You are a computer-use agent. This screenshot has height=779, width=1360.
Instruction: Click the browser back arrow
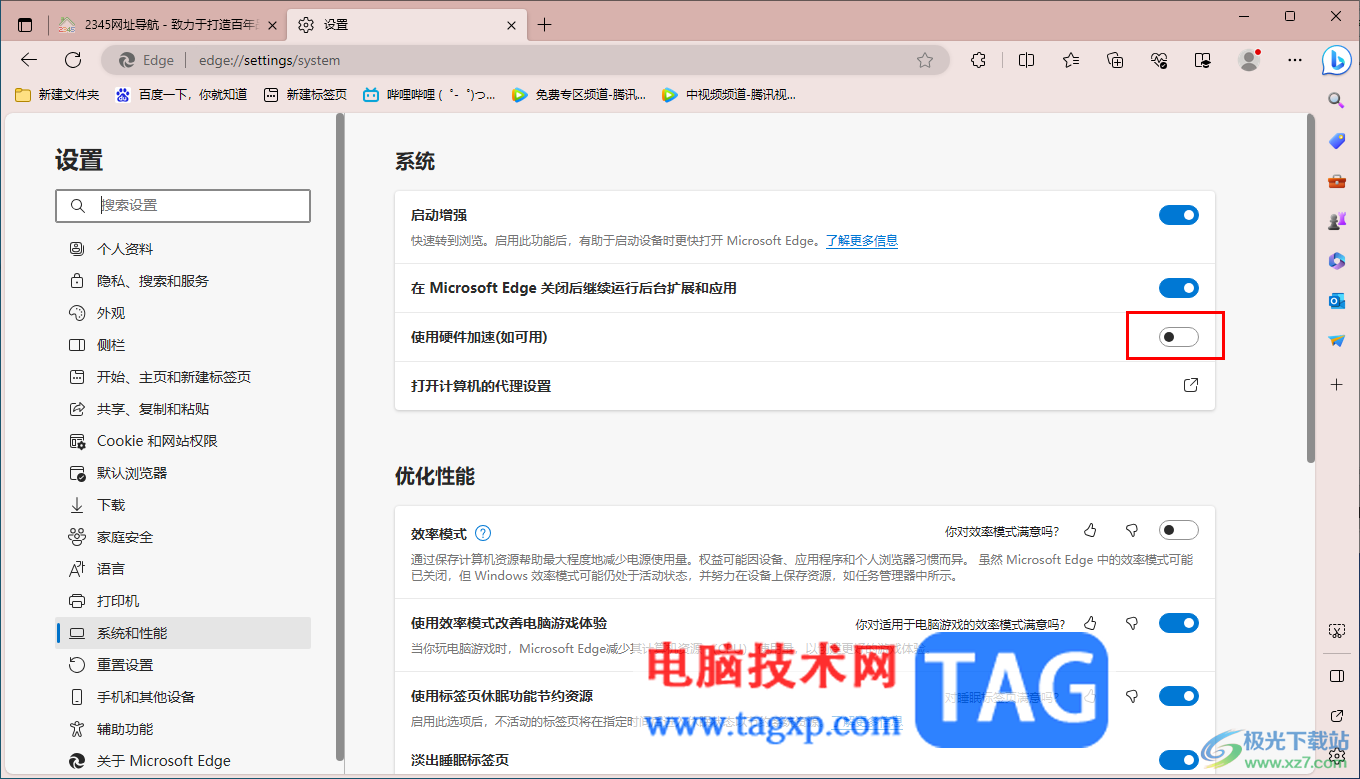(29, 60)
